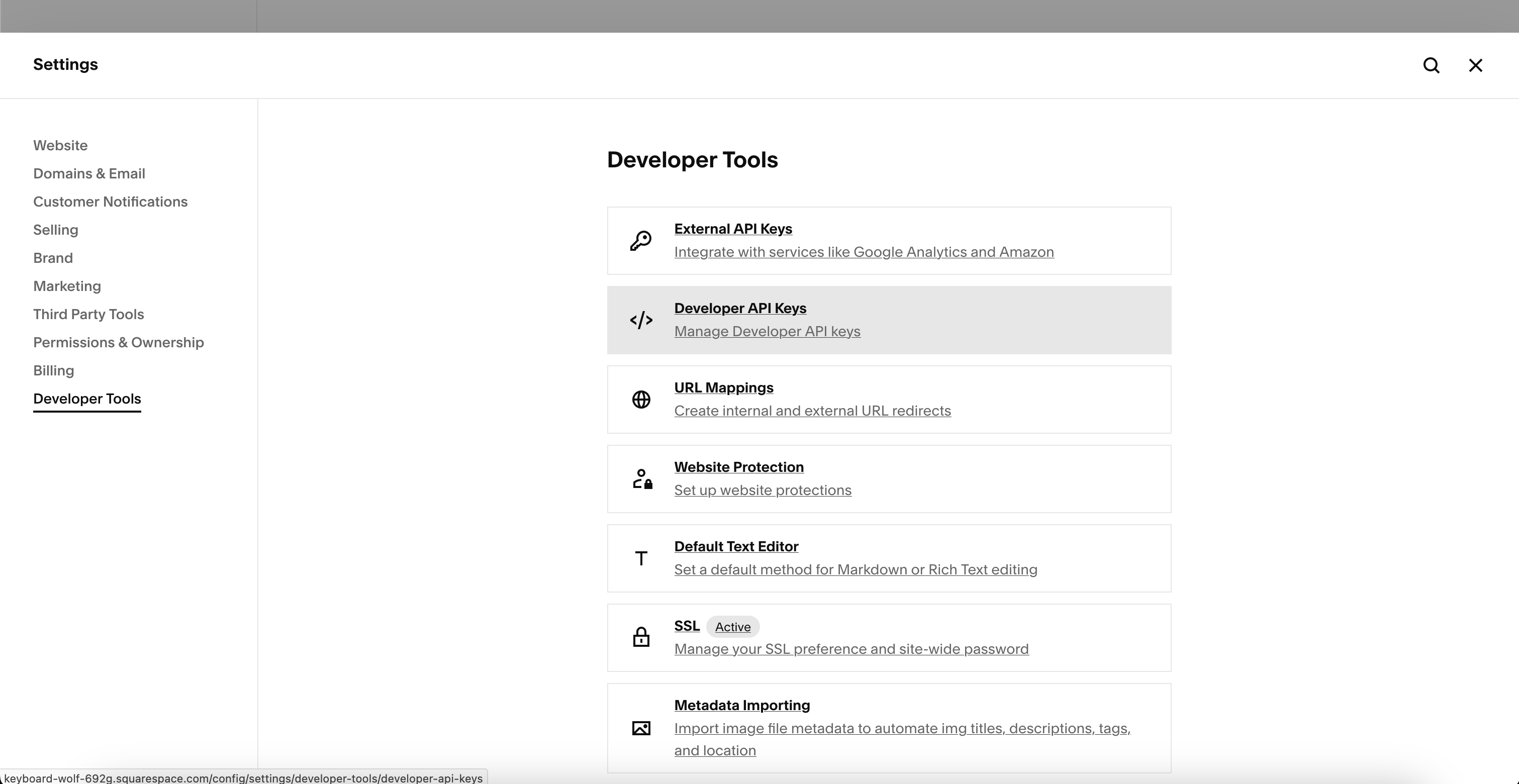
Task: Open the Website Protection link
Action: point(739,467)
